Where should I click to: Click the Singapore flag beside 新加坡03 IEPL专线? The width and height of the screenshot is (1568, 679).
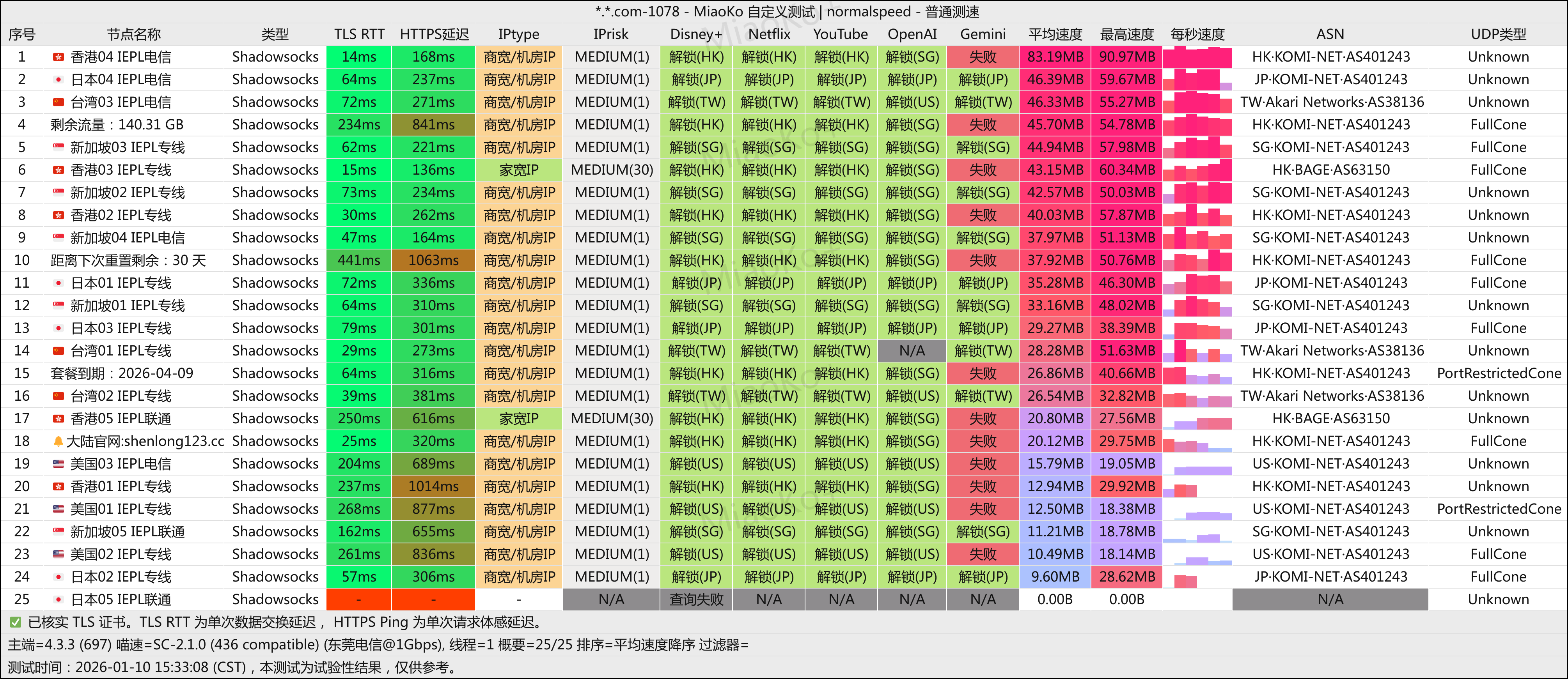(59, 147)
